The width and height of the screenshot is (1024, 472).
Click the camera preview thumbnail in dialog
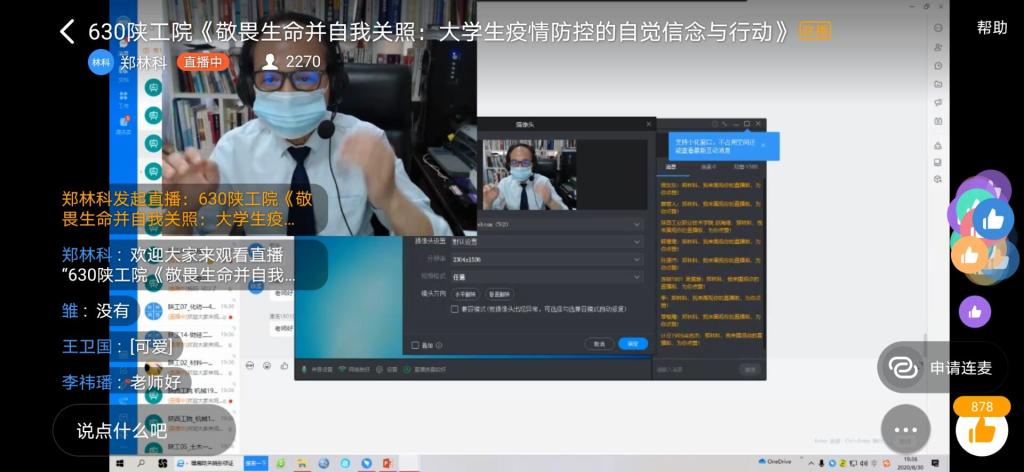529,174
